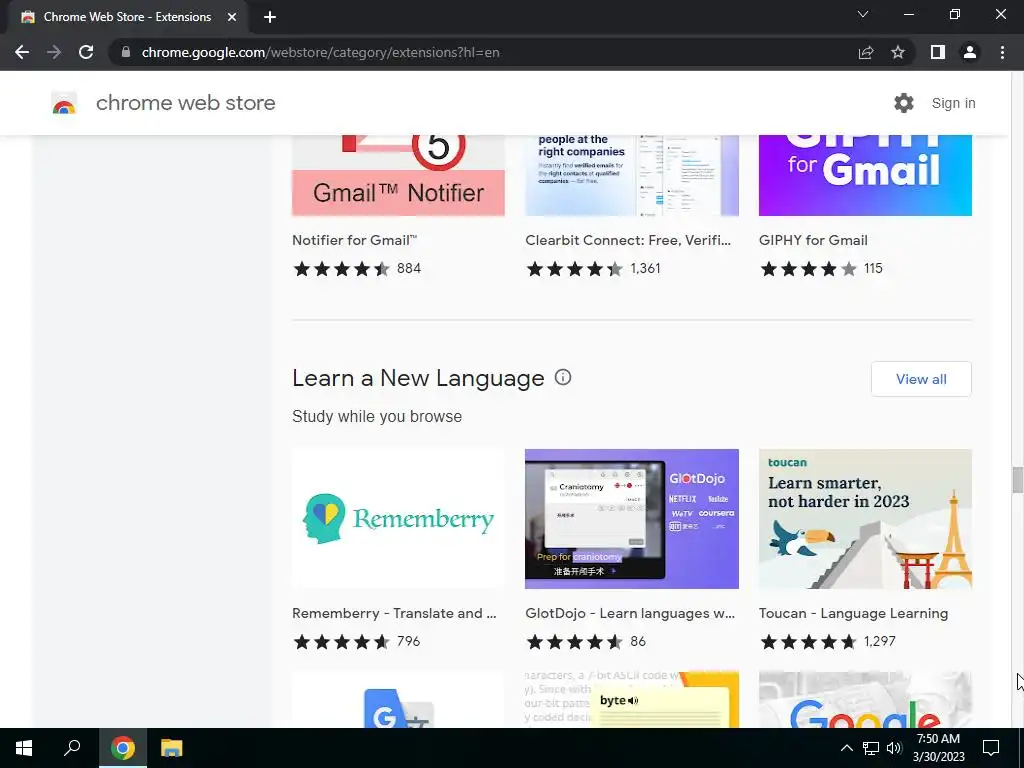Show info about Learn a New Language
Viewport: 1024px width, 768px height.
(562, 377)
